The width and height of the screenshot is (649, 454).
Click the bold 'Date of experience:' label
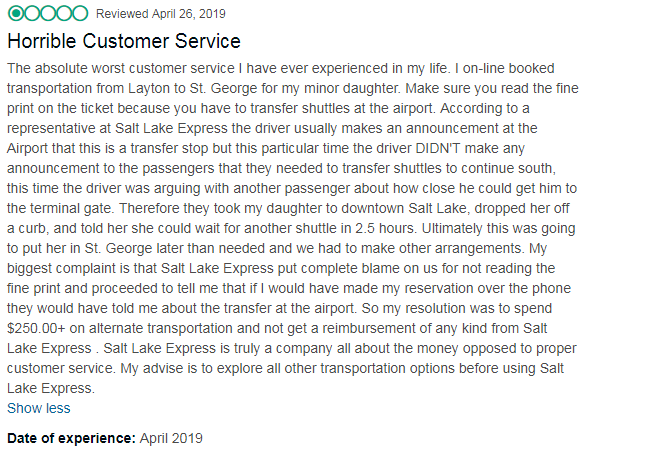click(71, 438)
